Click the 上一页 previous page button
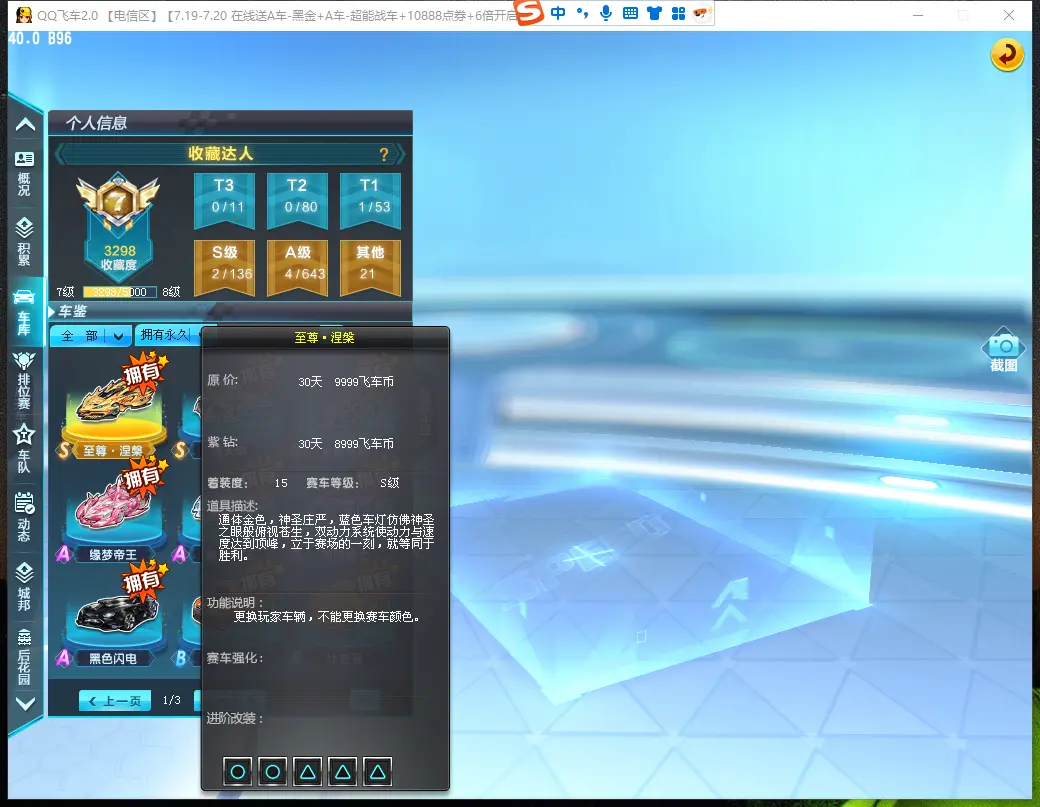 pos(115,700)
